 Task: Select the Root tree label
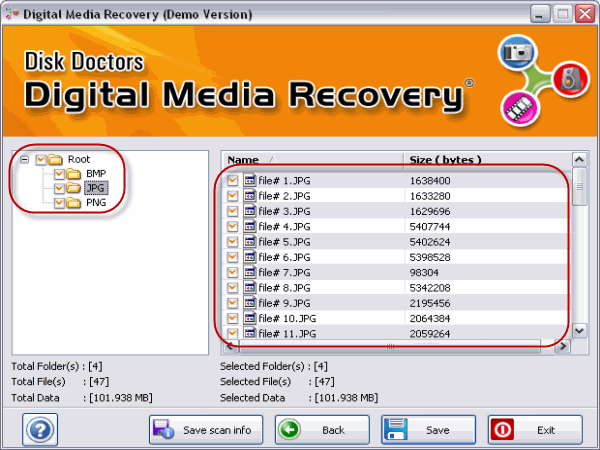point(79,159)
